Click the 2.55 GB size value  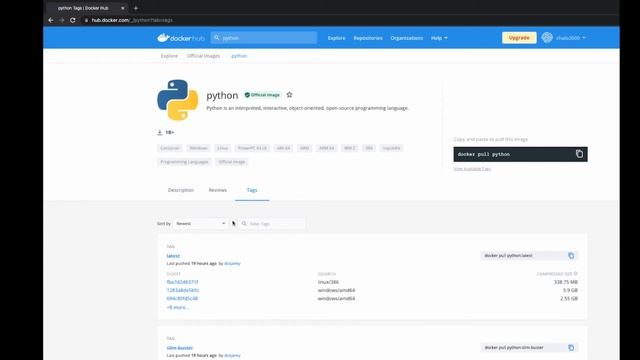[x=569, y=299]
